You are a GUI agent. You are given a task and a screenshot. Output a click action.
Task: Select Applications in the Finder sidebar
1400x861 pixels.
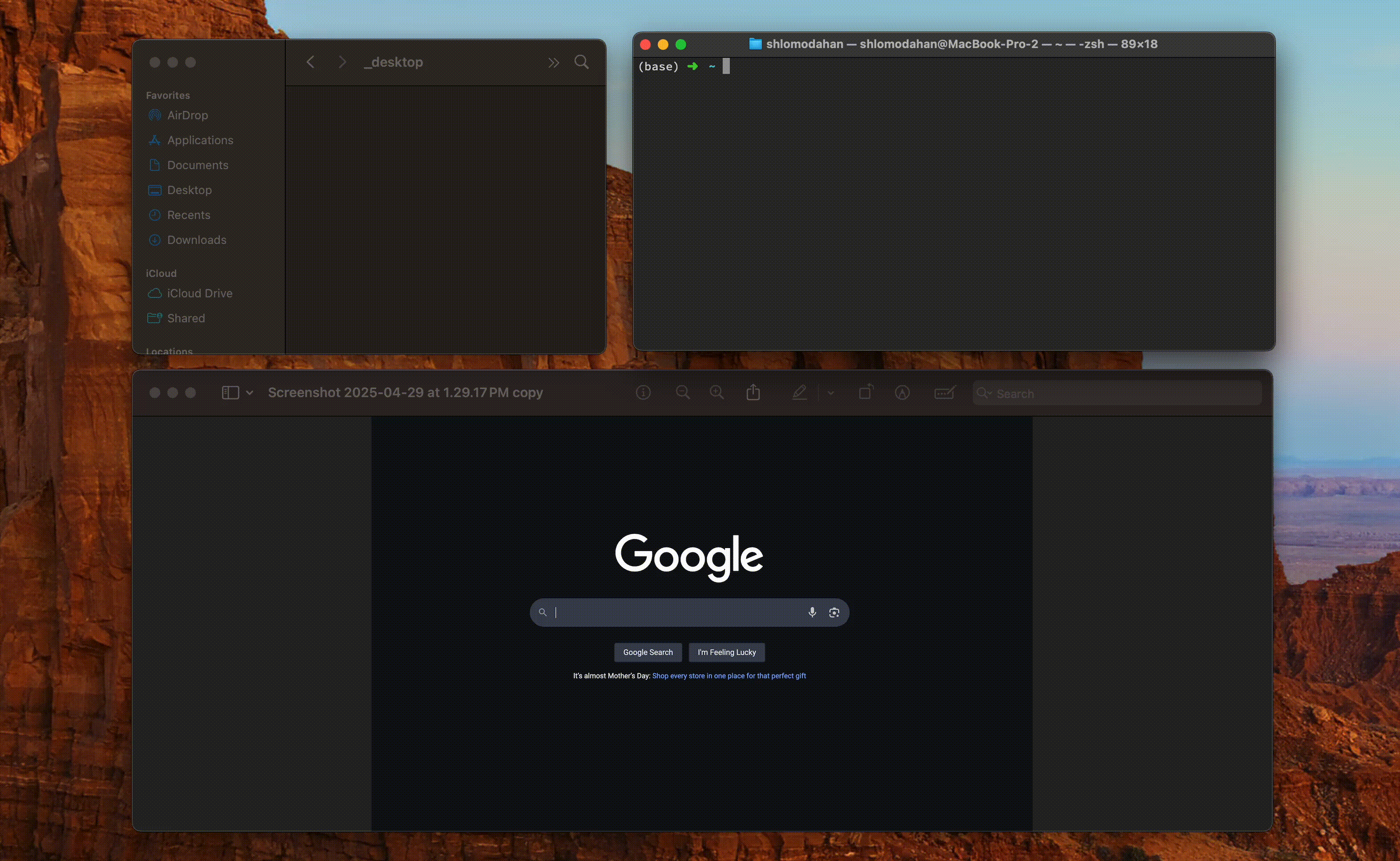pos(200,140)
